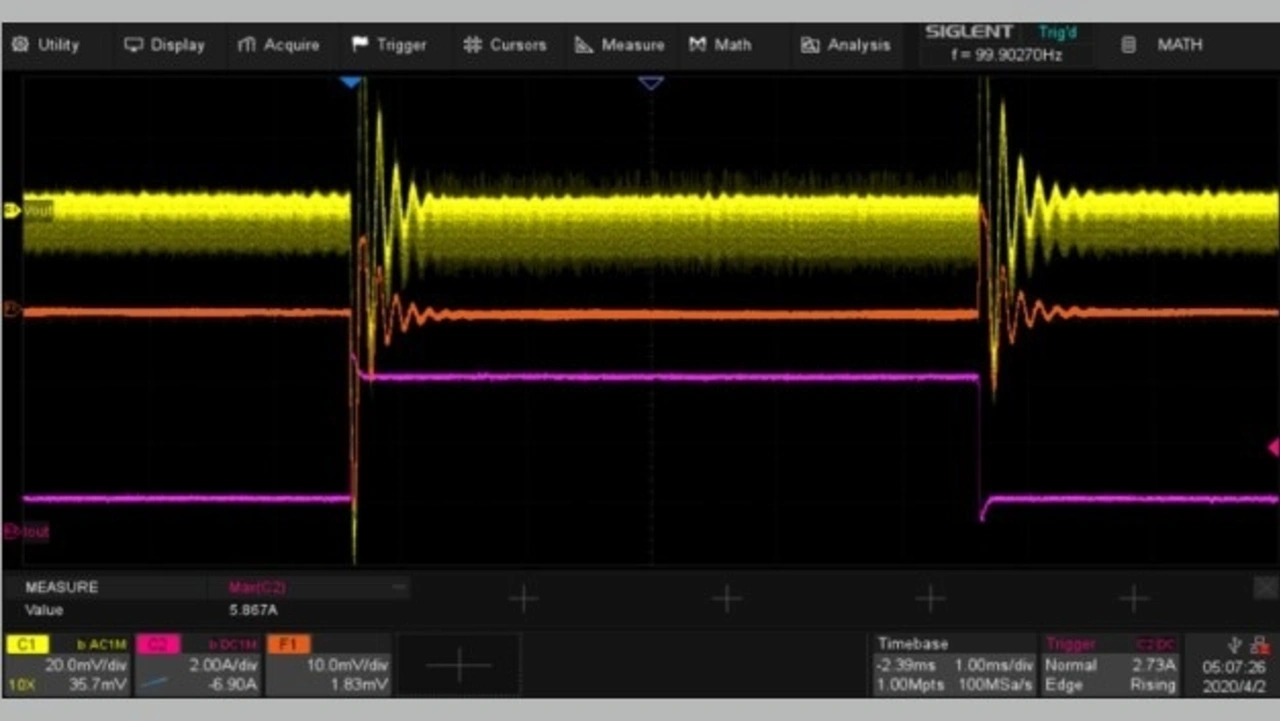1280x721 pixels.
Task: Toggle channel C2 magenta label
Action: click(x=157, y=645)
